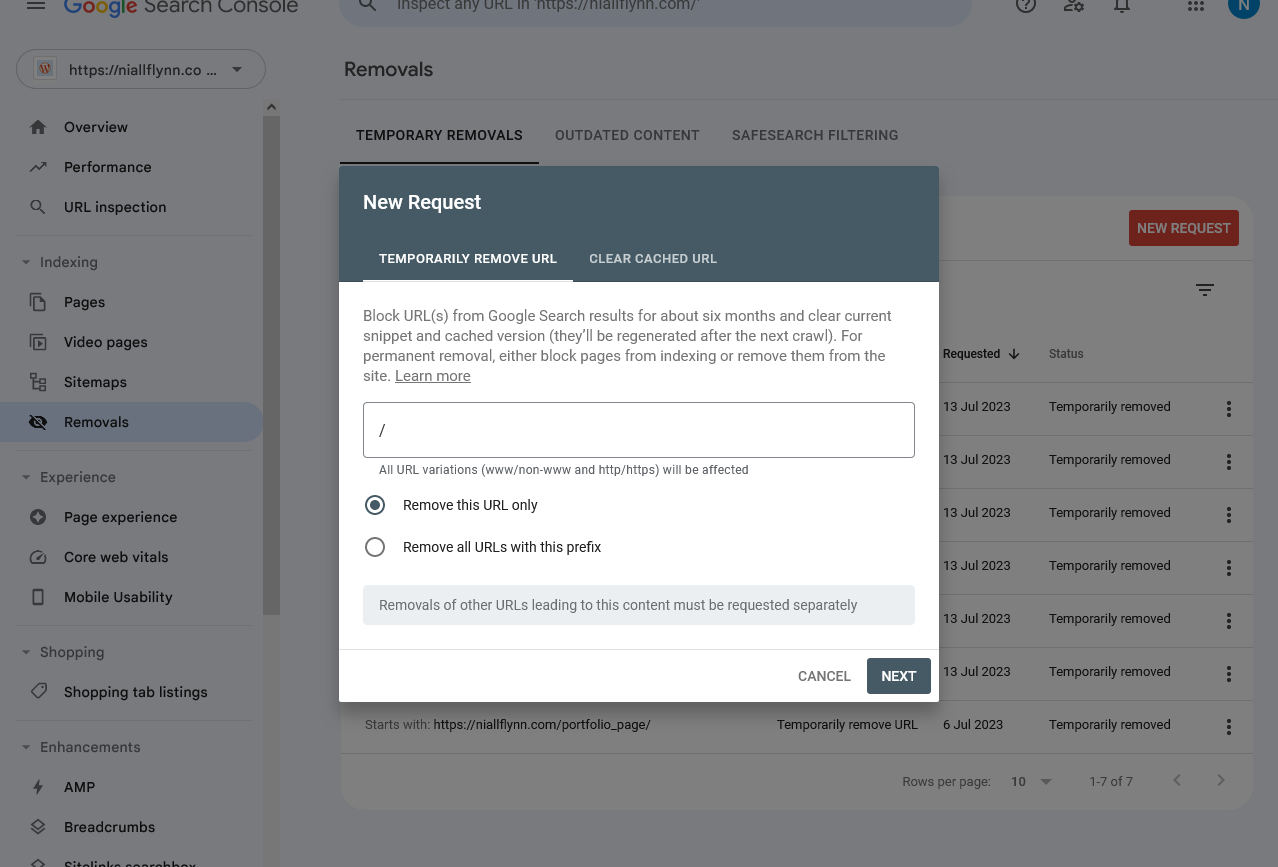The width and height of the screenshot is (1278, 867).
Task: Select Remove this URL only radio
Action: pos(375,505)
